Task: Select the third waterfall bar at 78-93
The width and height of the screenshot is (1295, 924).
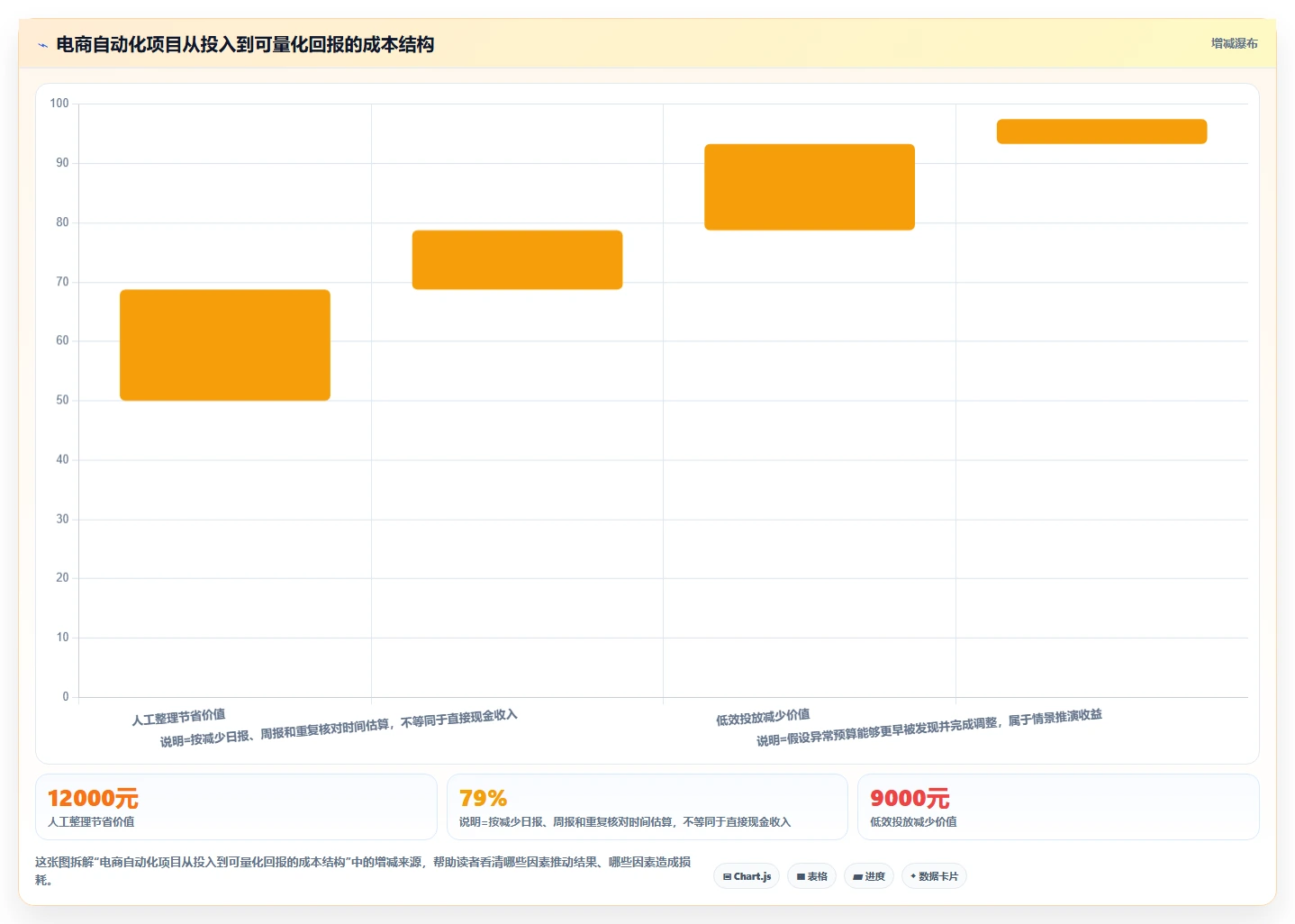Action: point(810,186)
